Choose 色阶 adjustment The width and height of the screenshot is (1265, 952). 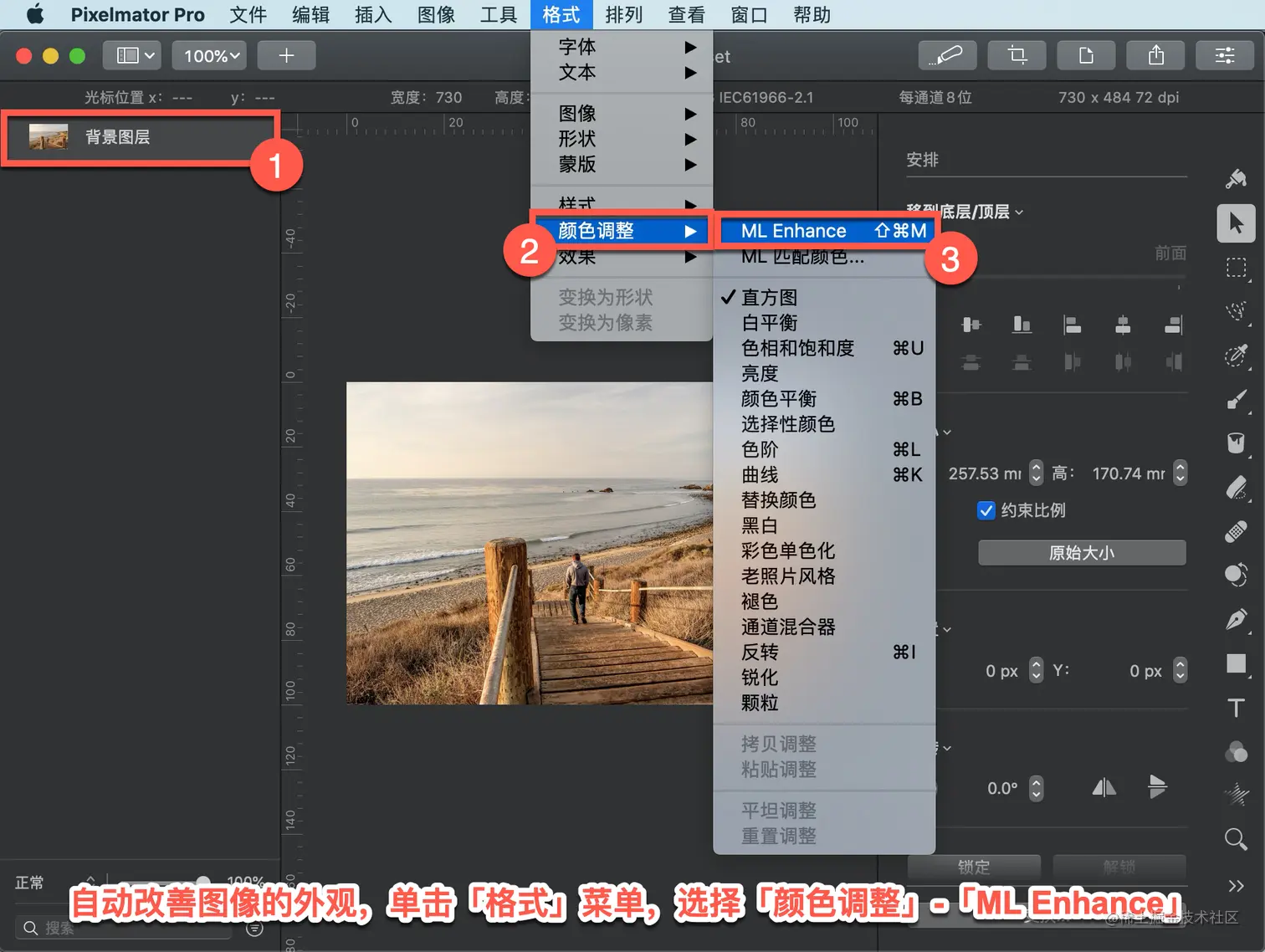pyautogui.click(x=823, y=449)
